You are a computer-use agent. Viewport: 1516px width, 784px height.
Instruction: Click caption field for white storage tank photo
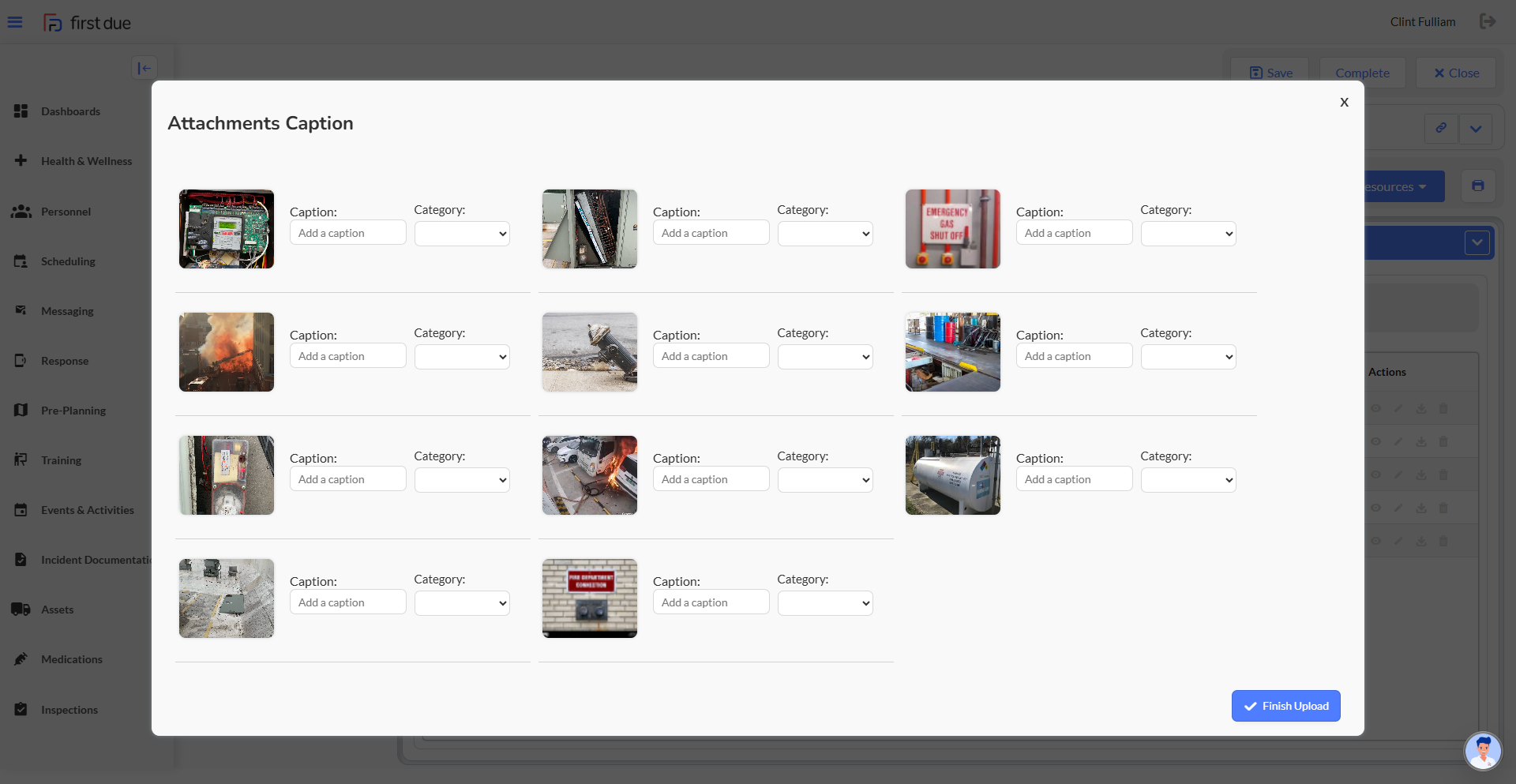1074,479
